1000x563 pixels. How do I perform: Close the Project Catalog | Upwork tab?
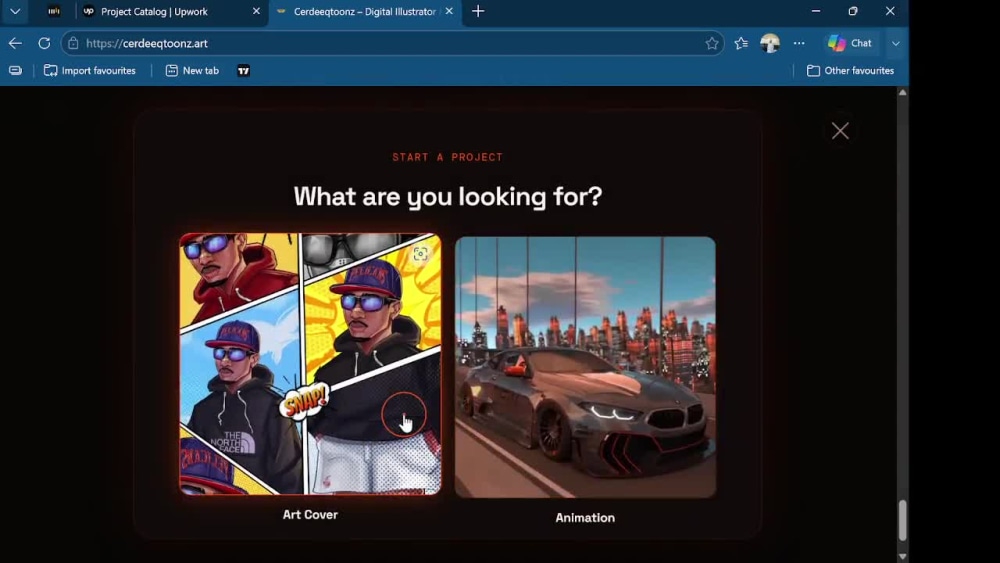pos(256,11)
